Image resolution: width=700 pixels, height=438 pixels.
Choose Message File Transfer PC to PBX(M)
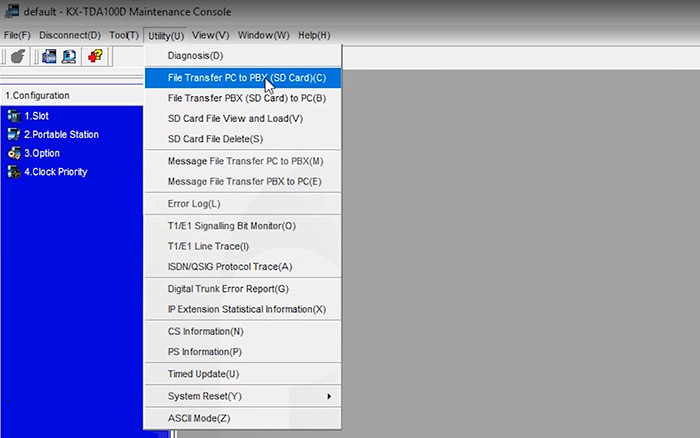pos(243,161)
